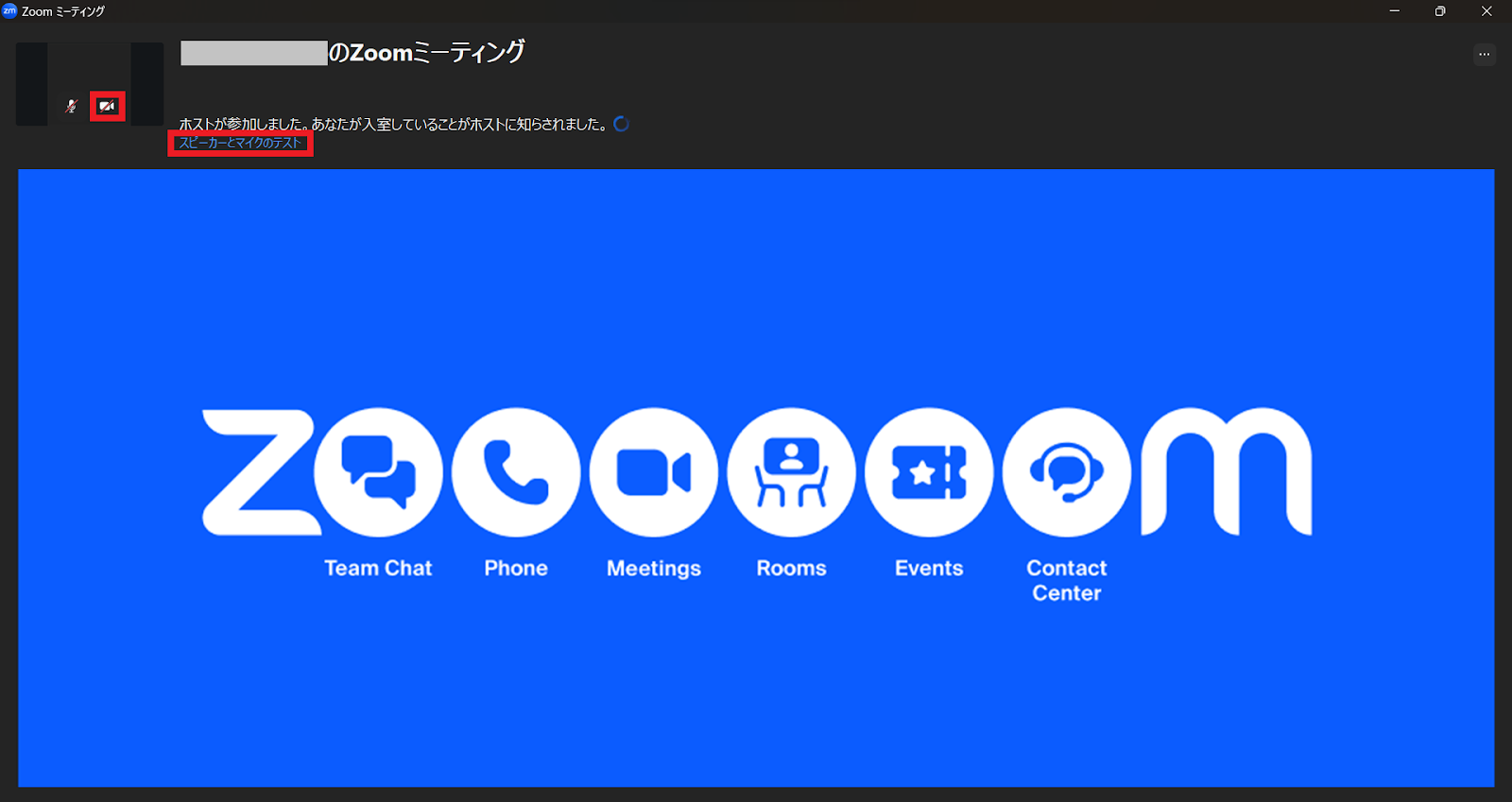Click the ホストが参加しました status message
The height and width of the screenshot is (802, 1512).
393,124
